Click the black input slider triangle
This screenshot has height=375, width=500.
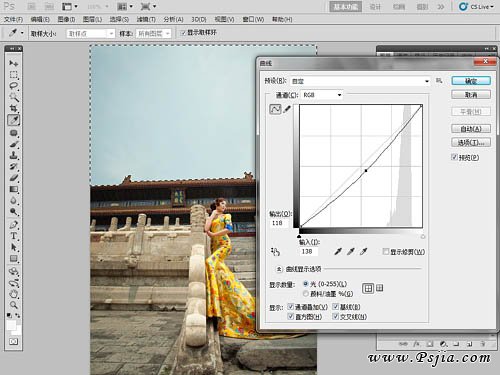(x=299, y=236)
